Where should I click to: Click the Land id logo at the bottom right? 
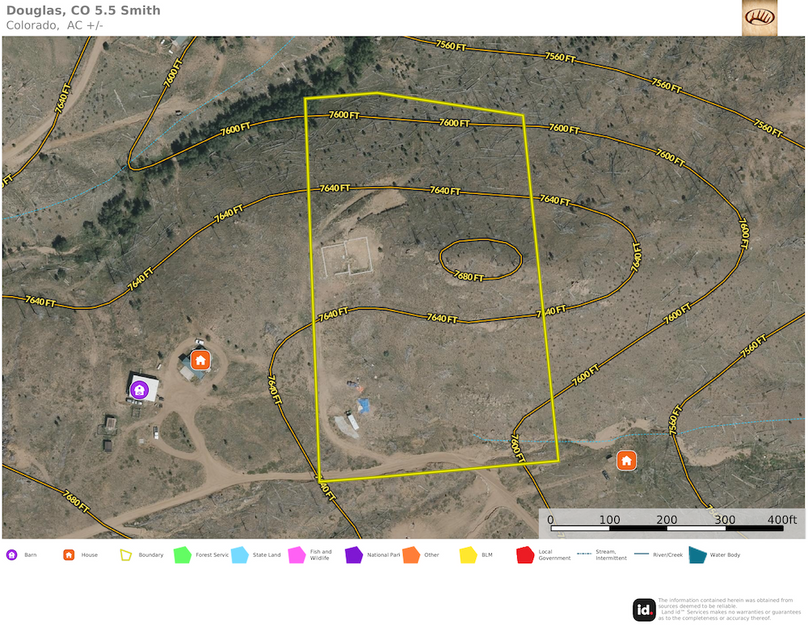pyautogui.click(x=644, y=609)
